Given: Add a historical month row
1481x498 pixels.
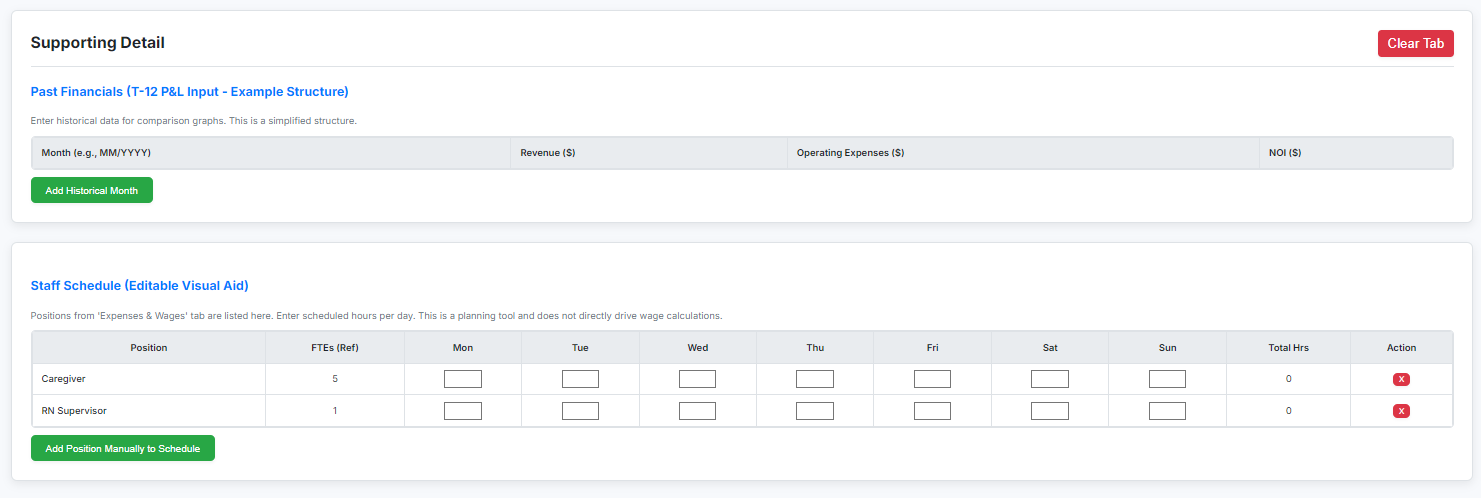Looking at the screenshot, I should [x=92, y=190].
